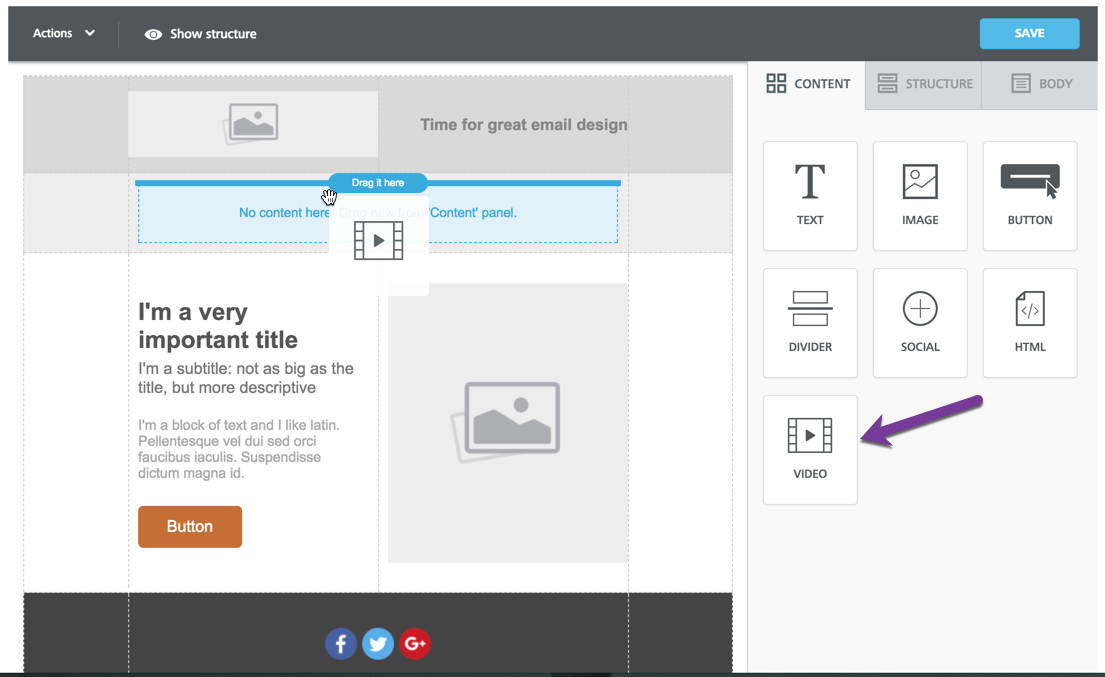Select the Button content block
1105x677 pixels.
(1030, 196)
